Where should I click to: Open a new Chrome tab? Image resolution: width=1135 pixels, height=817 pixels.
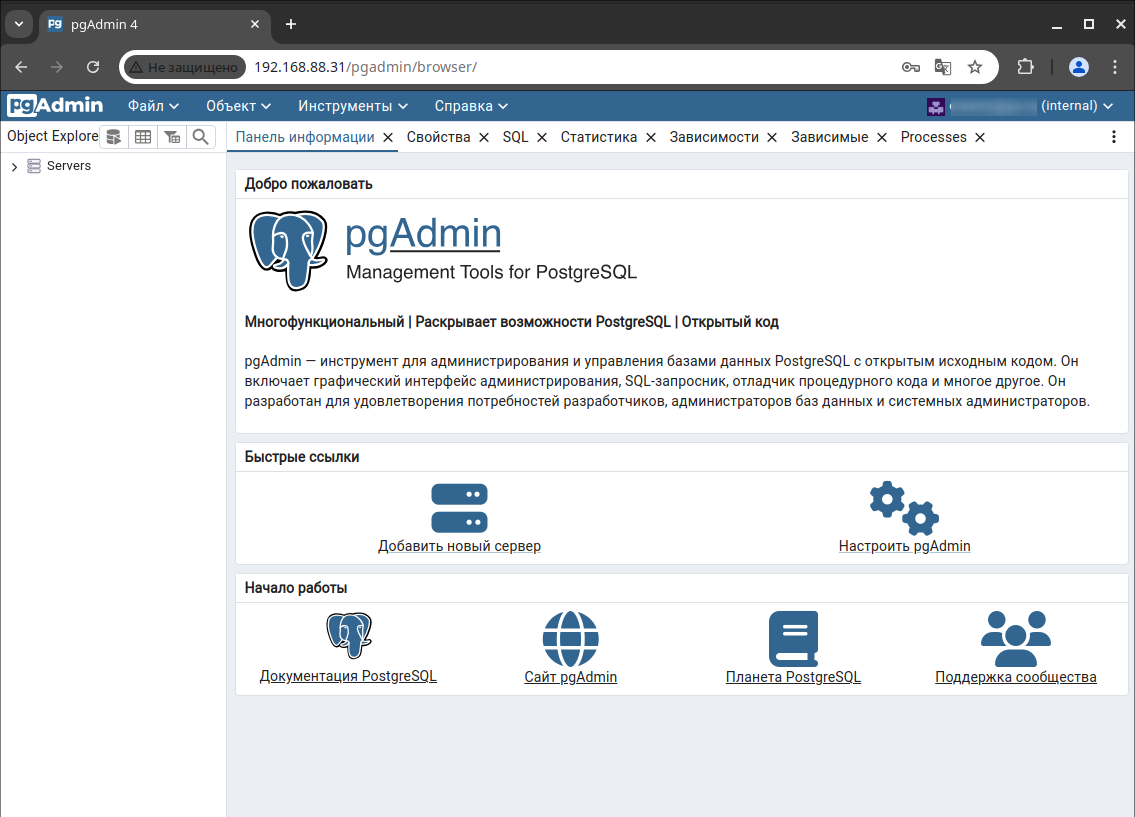coord(291,24)
